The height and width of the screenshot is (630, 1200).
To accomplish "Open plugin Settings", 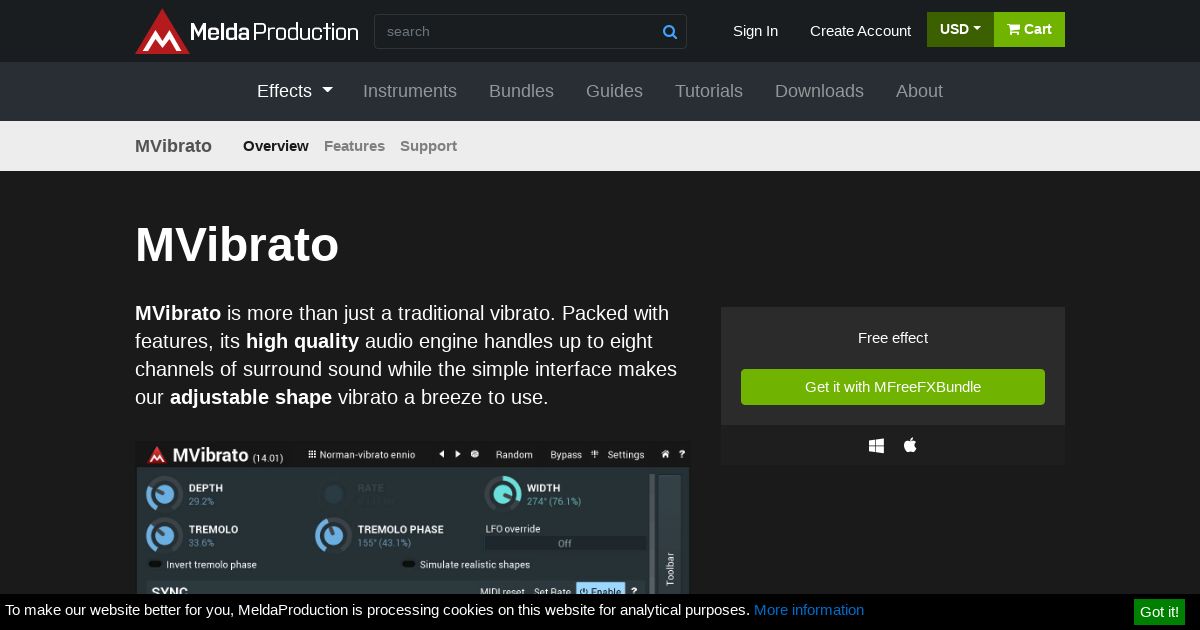I will click(x=626, y=455).
